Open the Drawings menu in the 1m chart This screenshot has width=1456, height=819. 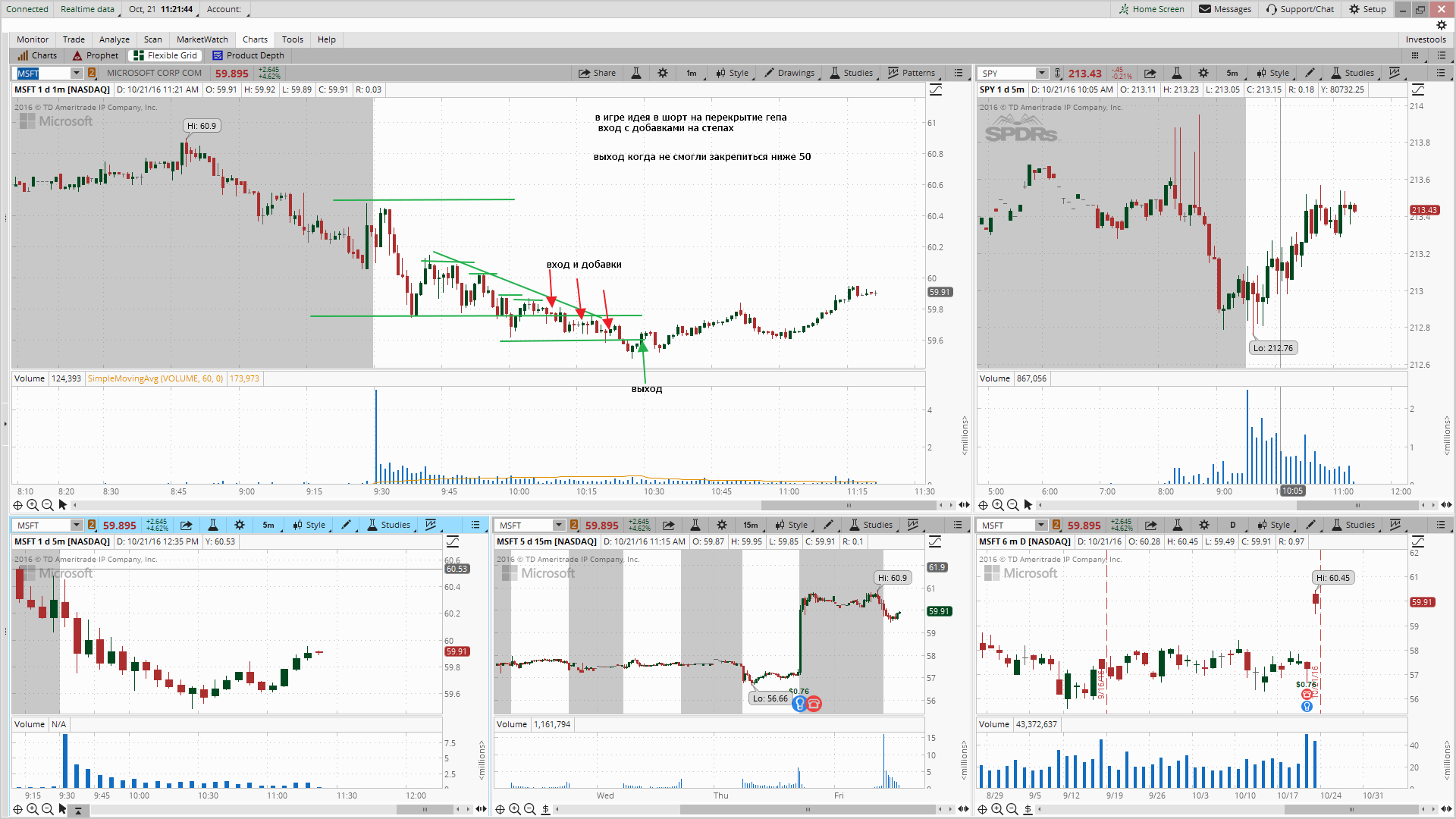790,74
